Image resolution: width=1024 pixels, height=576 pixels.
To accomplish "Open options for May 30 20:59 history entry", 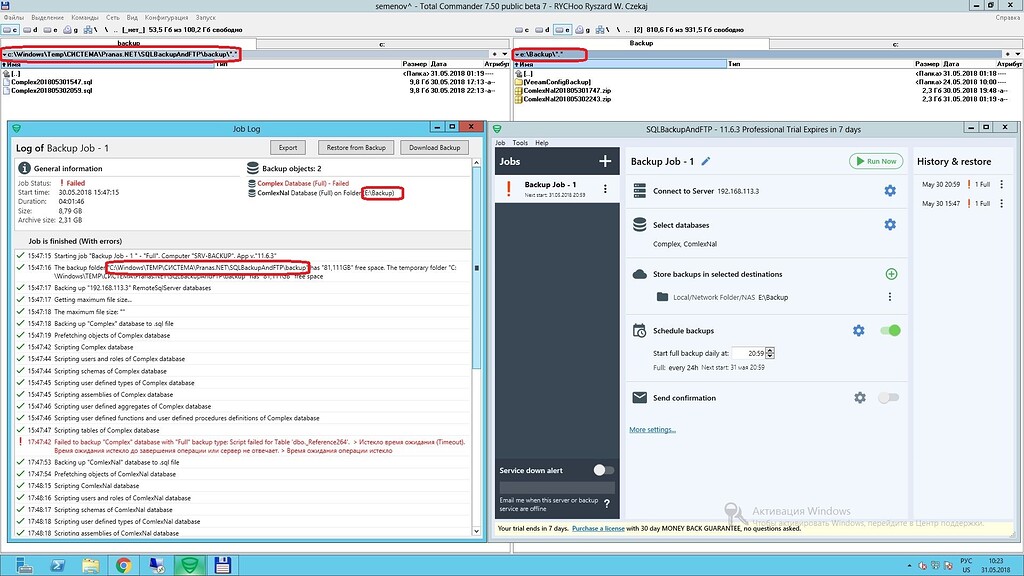I will (1000, 185).
